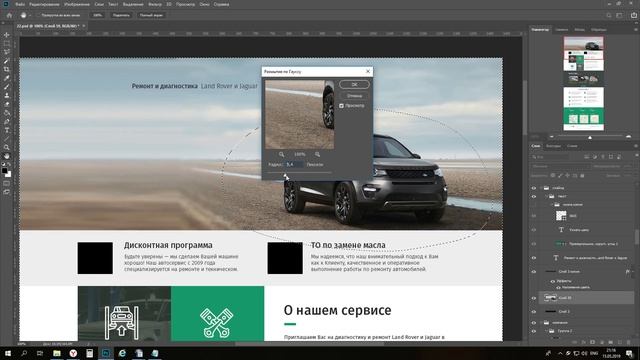
Task: Hide the Слой 3 layer
Action: (533, 311)
